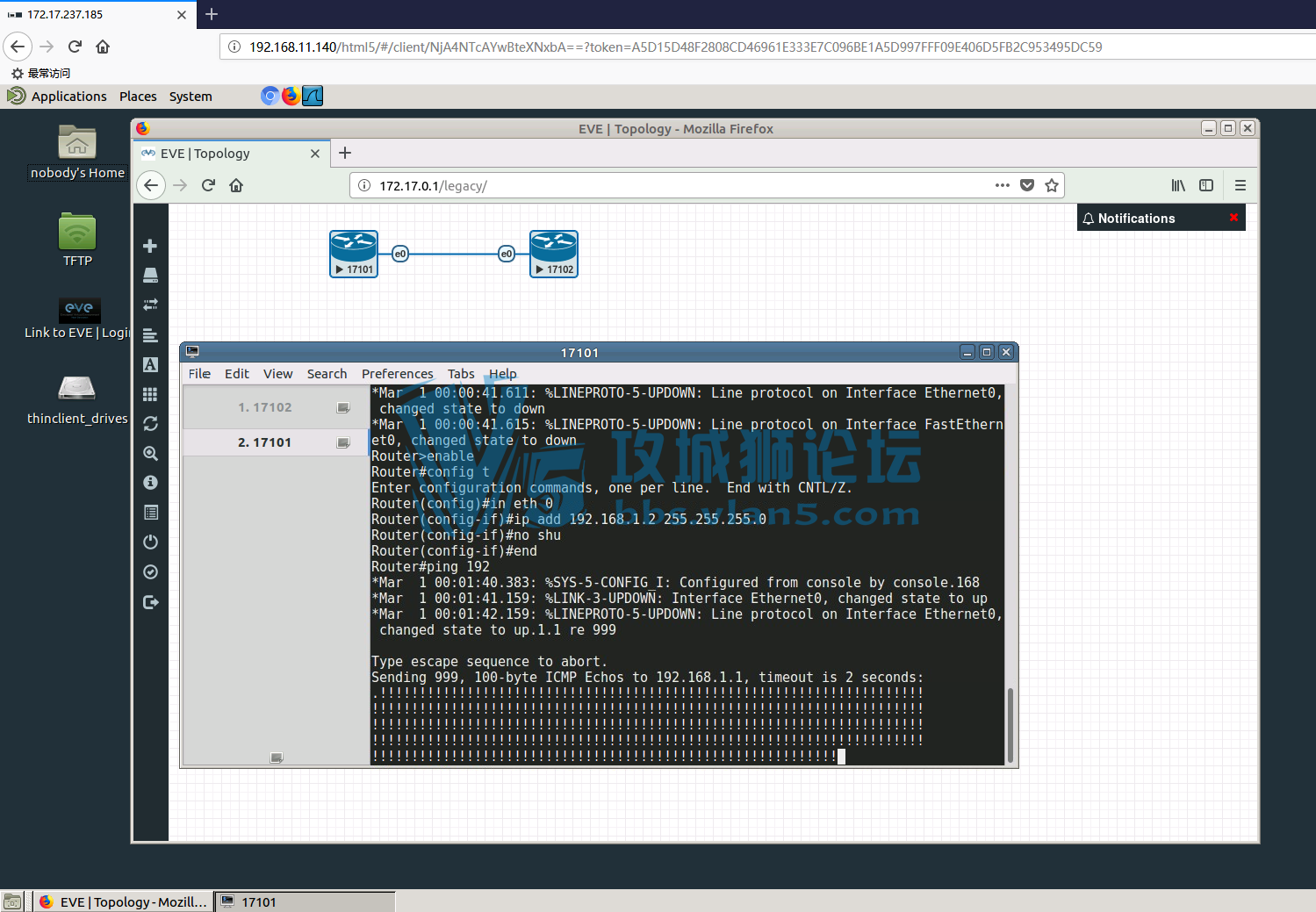Image resolution: width=1316 pixels, height=912 pixels.
Task: Open the Edit menu in terminal 17101
Action: click(x=237, y=374)
